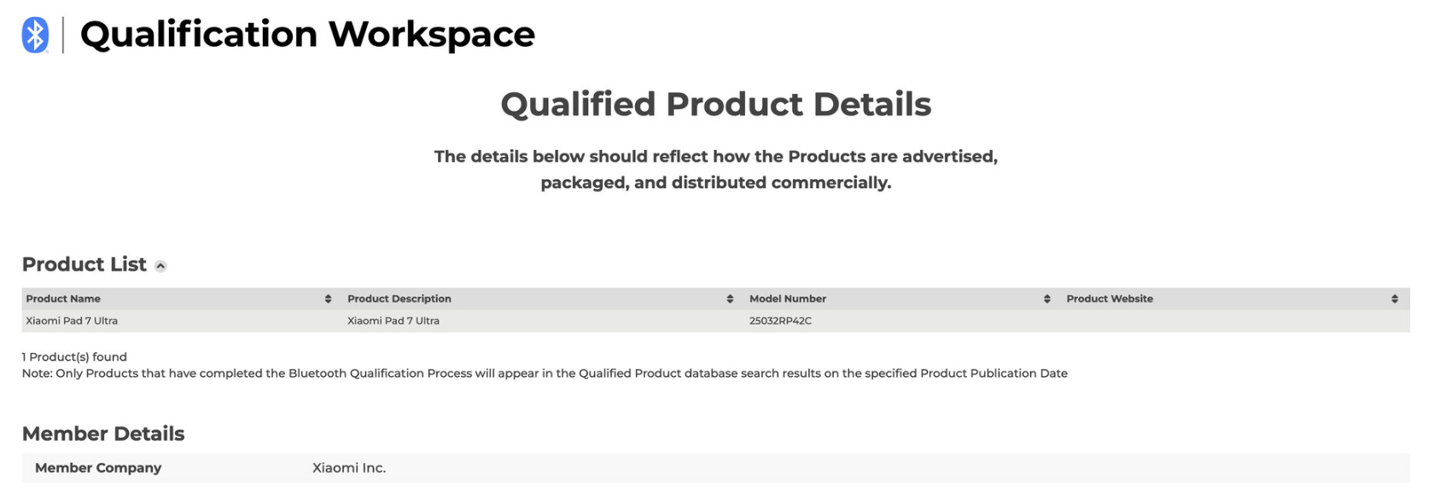Open the Qualification Workspace title link

coord(307,35)
